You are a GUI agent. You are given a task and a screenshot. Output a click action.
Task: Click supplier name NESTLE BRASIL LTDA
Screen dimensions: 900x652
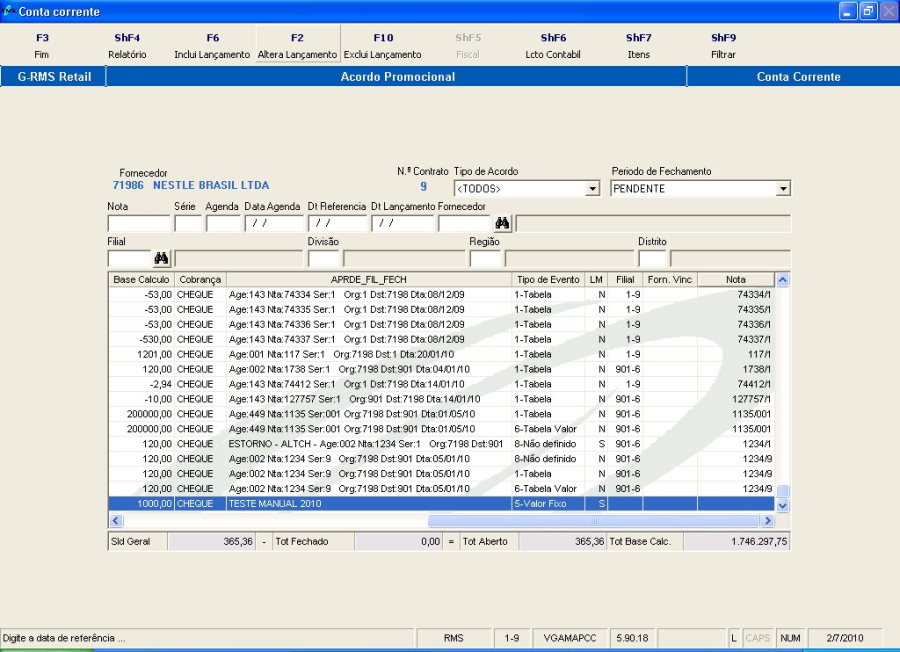pos(211,185)
